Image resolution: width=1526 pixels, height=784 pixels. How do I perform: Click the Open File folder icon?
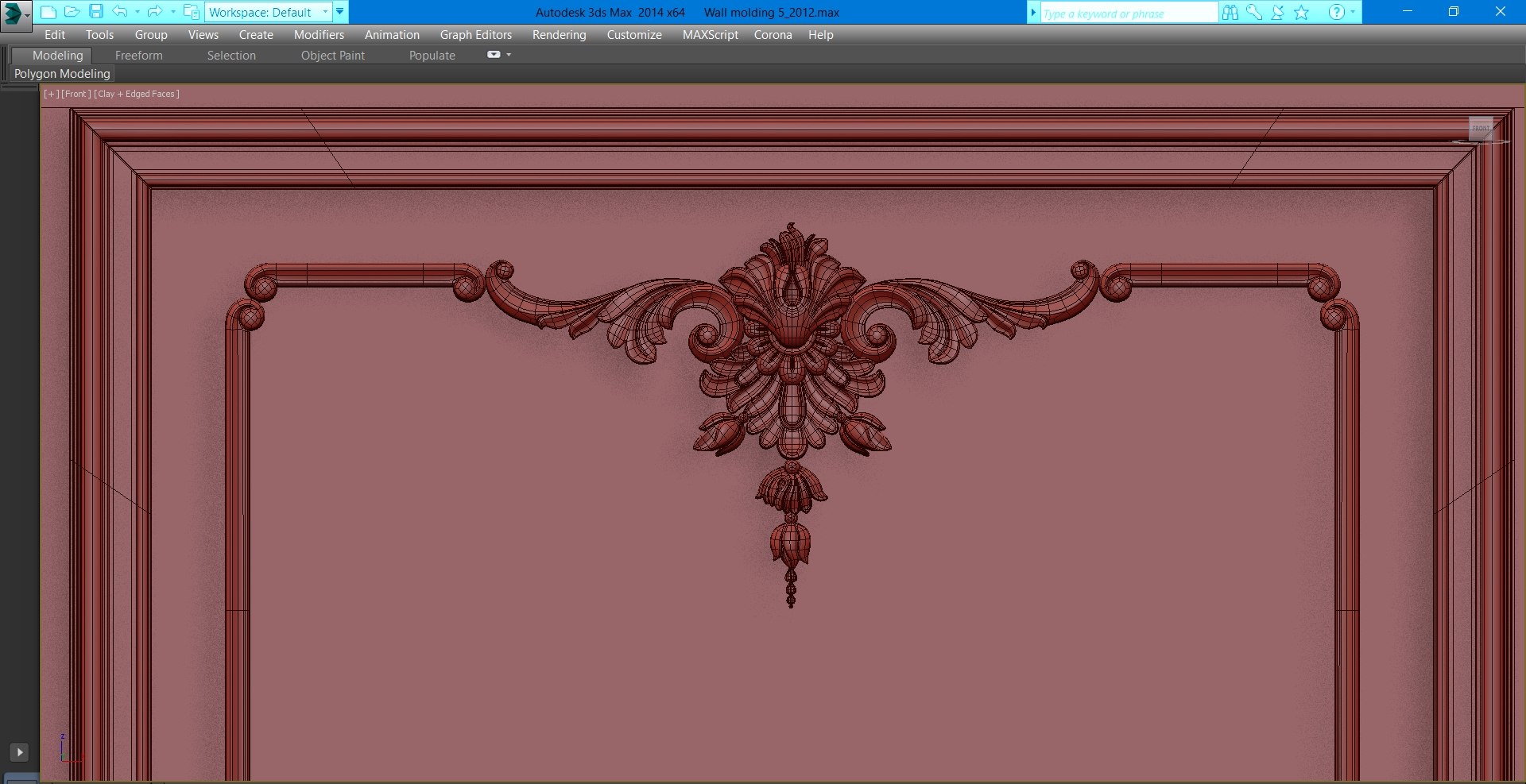pos(72,12)
